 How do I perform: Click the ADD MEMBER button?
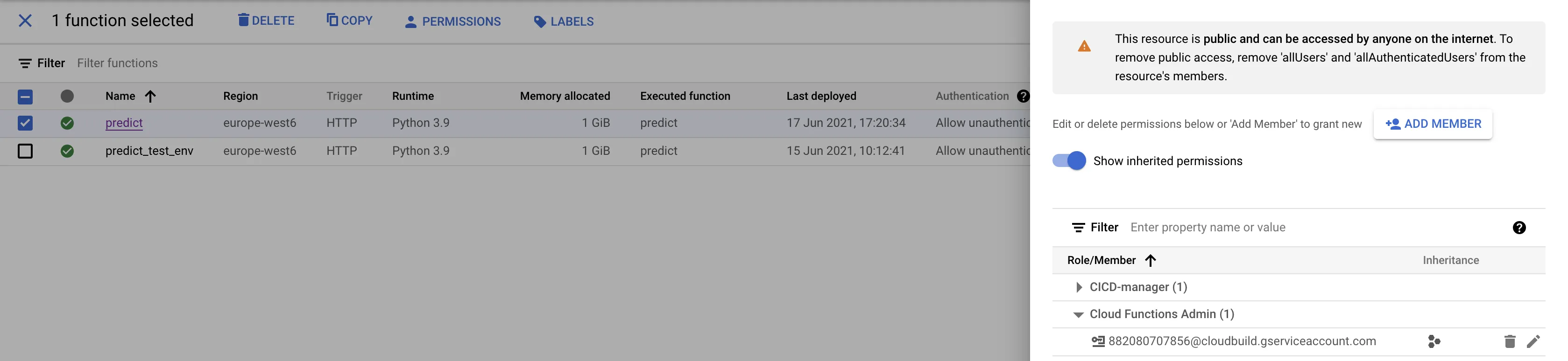click(x=1433, y=124)
